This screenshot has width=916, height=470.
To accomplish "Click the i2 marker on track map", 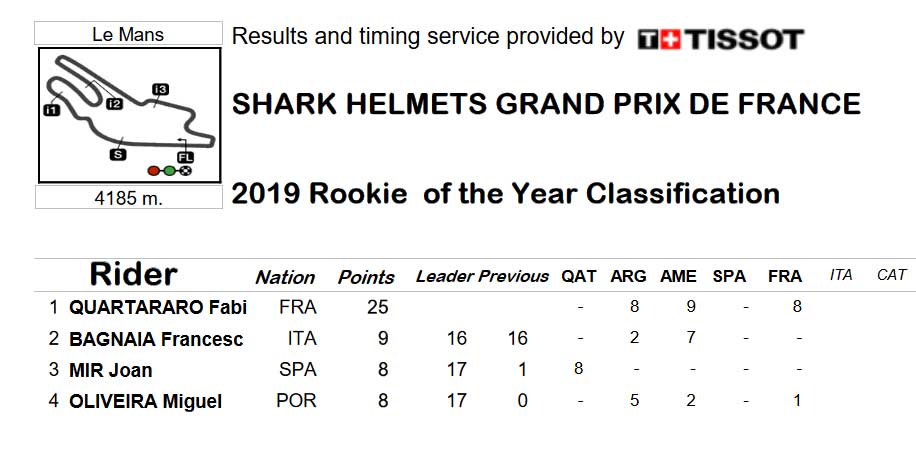I will click(x=115, y=104).
